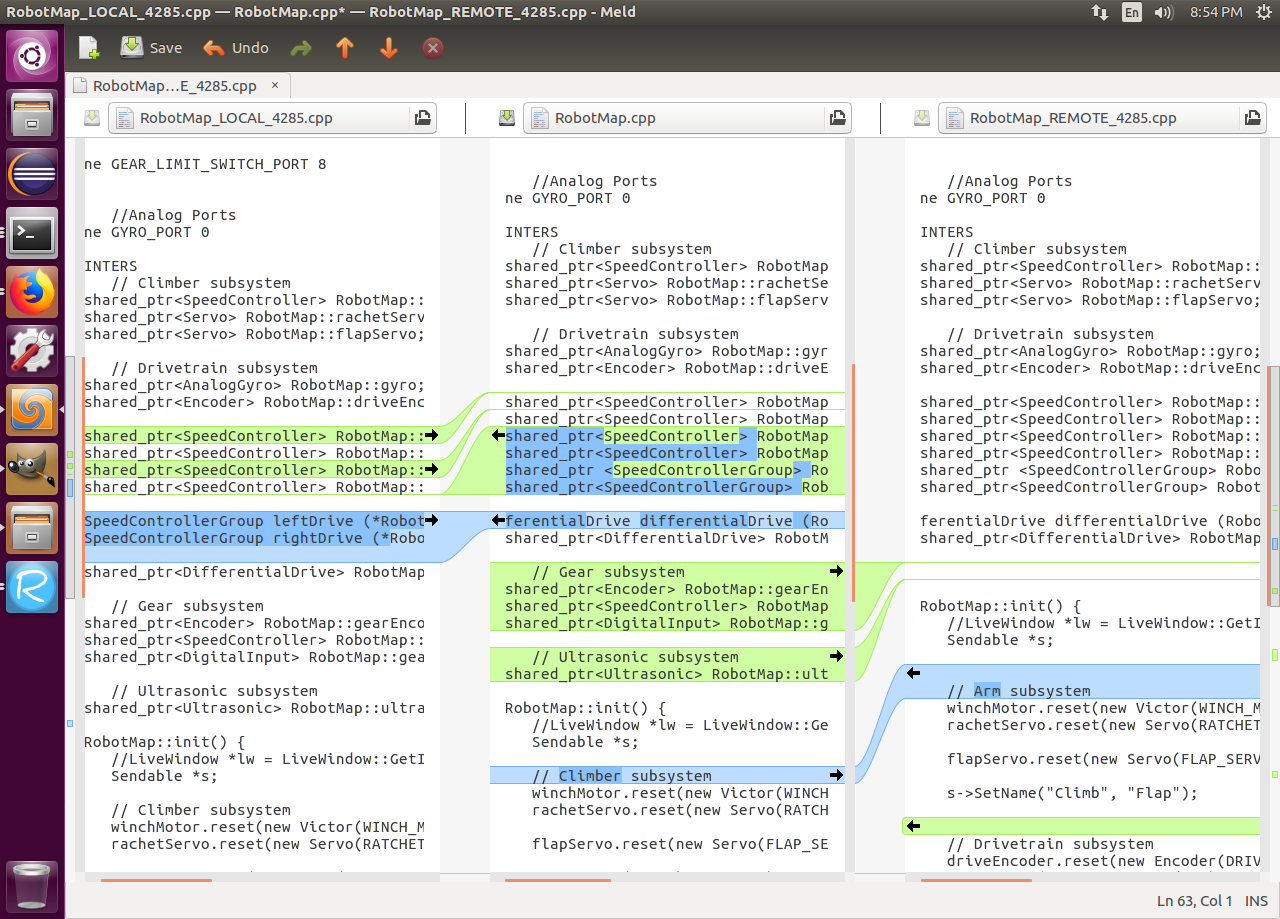1280x919 pixels.
Task: Click folder icon on RobotMap.cpp chooser
Action: point(839,118)
